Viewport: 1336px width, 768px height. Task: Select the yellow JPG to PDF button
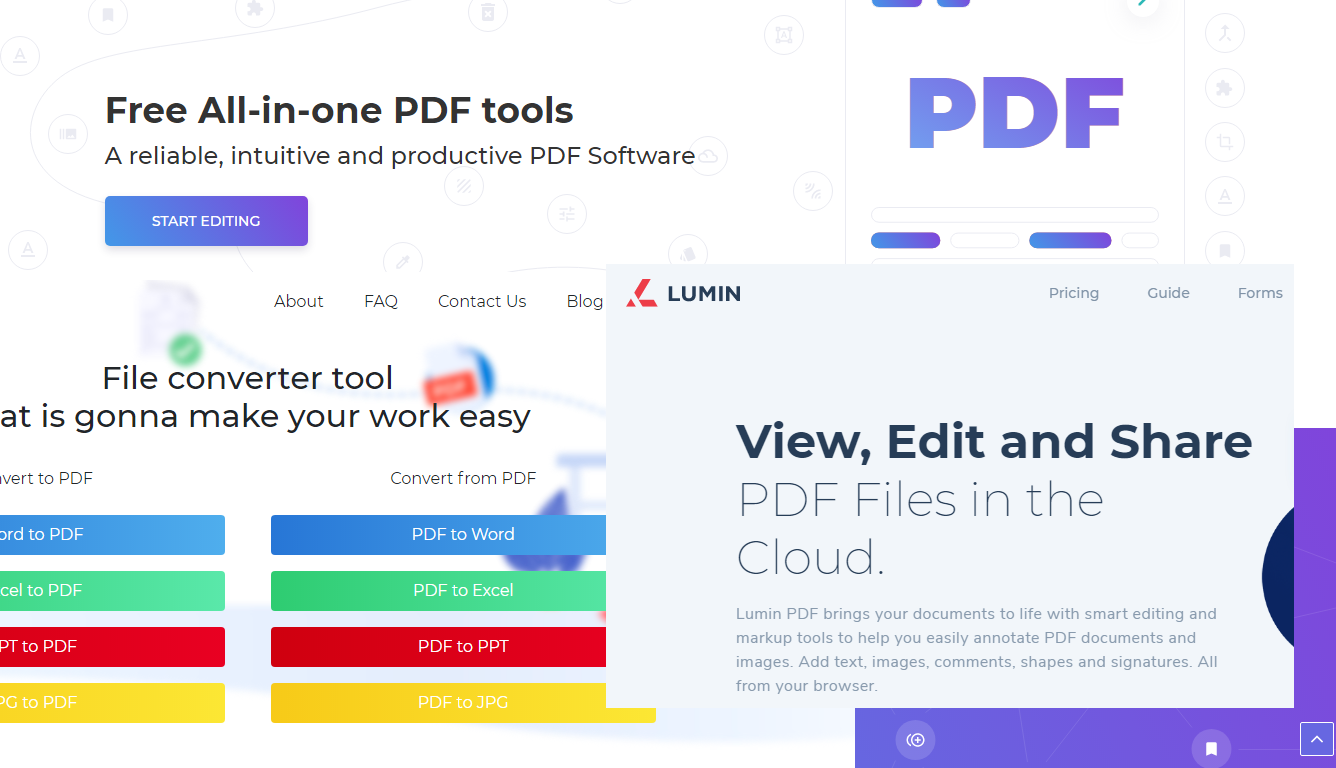click(112, 703)
